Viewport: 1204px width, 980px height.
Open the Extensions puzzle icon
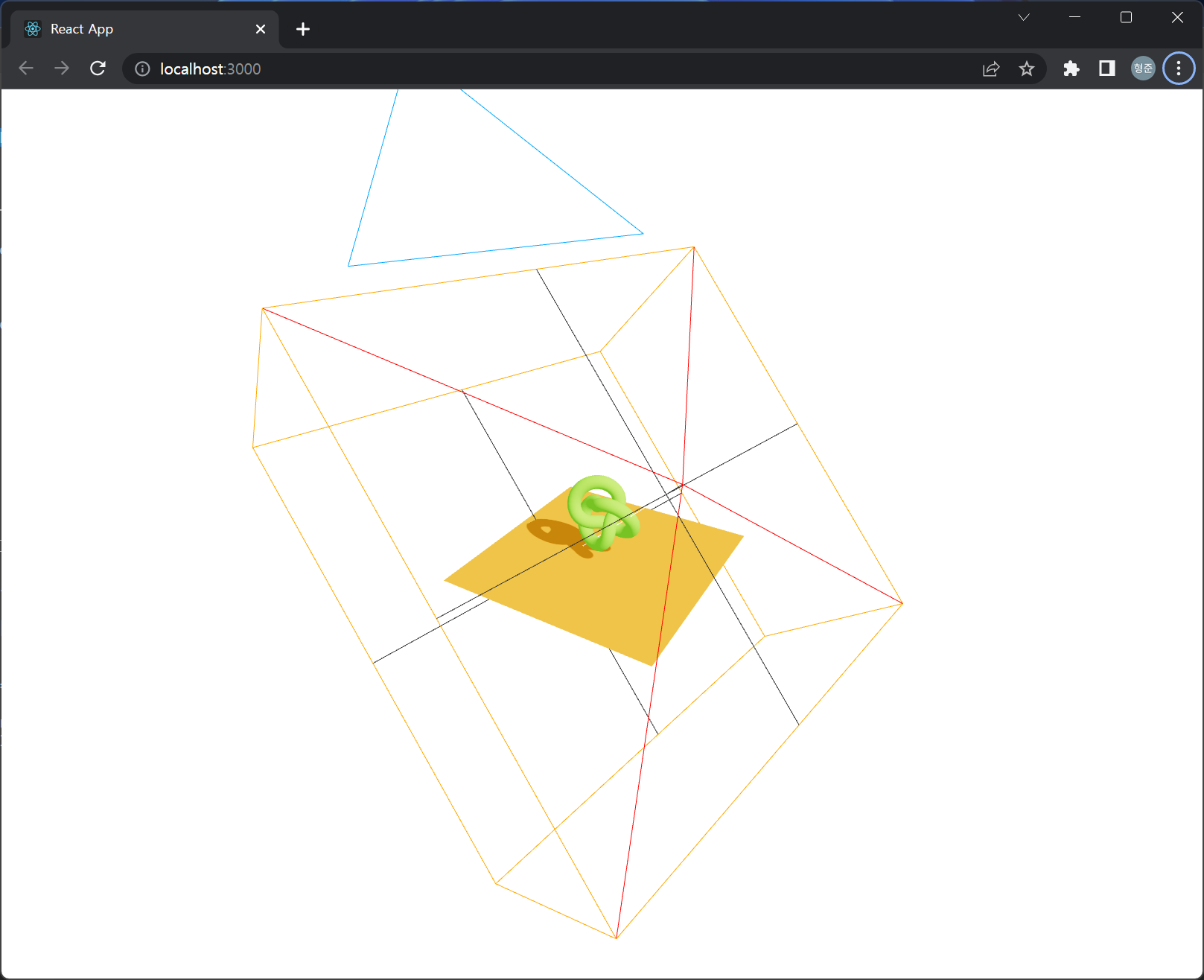1071,69
